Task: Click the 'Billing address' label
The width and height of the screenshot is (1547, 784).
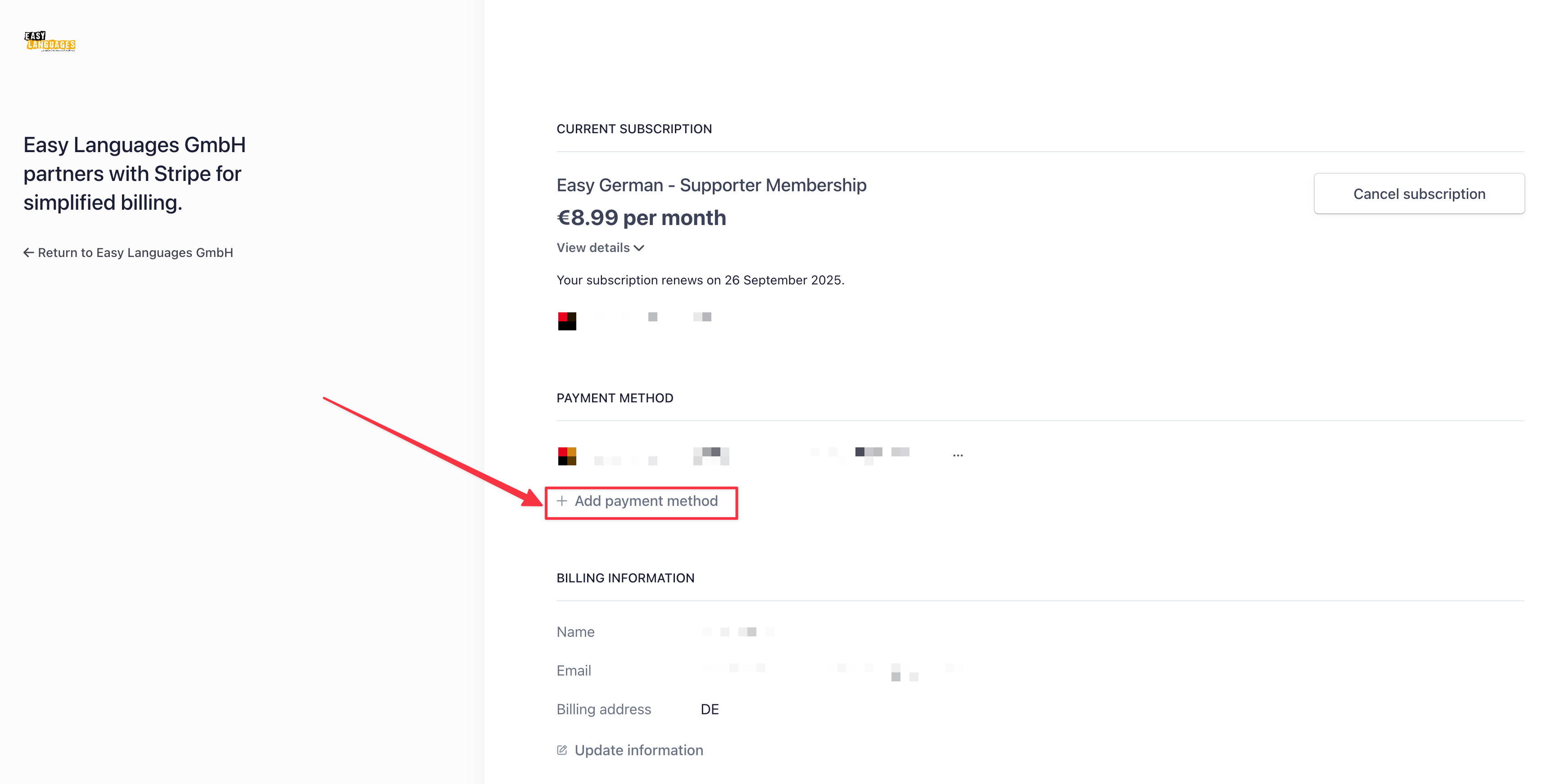Action: (604, 710)
